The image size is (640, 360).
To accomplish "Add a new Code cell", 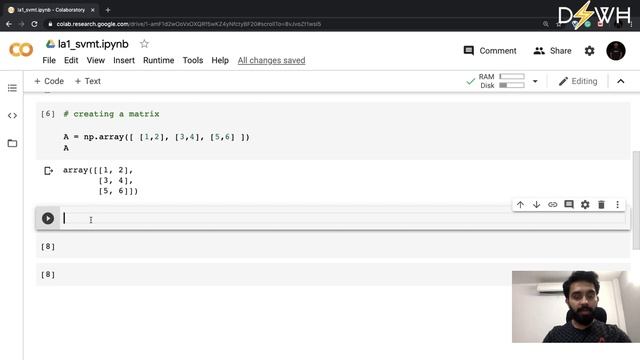I will pos(49,81).
